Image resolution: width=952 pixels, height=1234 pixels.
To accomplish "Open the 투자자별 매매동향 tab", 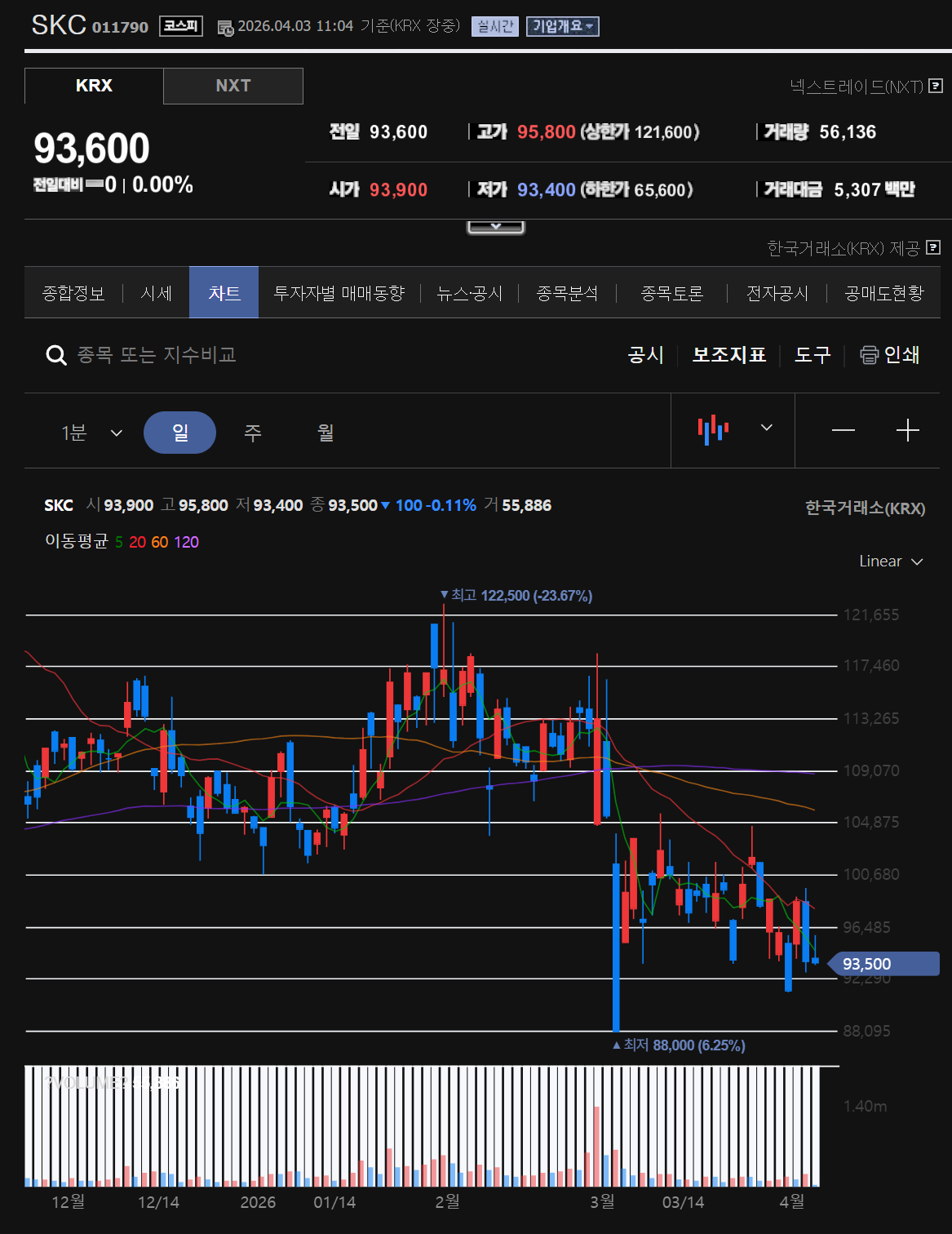I will click(x=339, y=293).
